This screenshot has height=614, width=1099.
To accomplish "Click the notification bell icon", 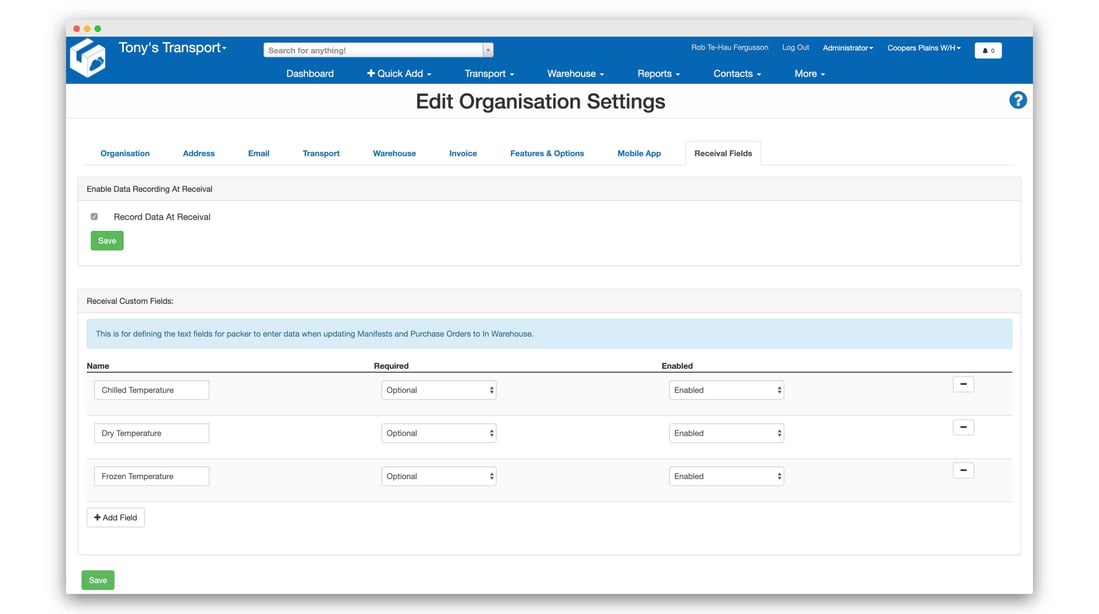I will 987,50.
